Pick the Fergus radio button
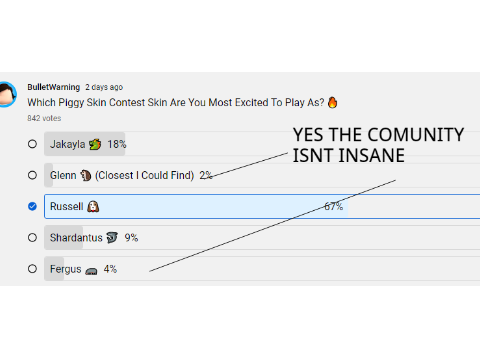The width and height of the screenshot is (480, 360). pos(32,269)
